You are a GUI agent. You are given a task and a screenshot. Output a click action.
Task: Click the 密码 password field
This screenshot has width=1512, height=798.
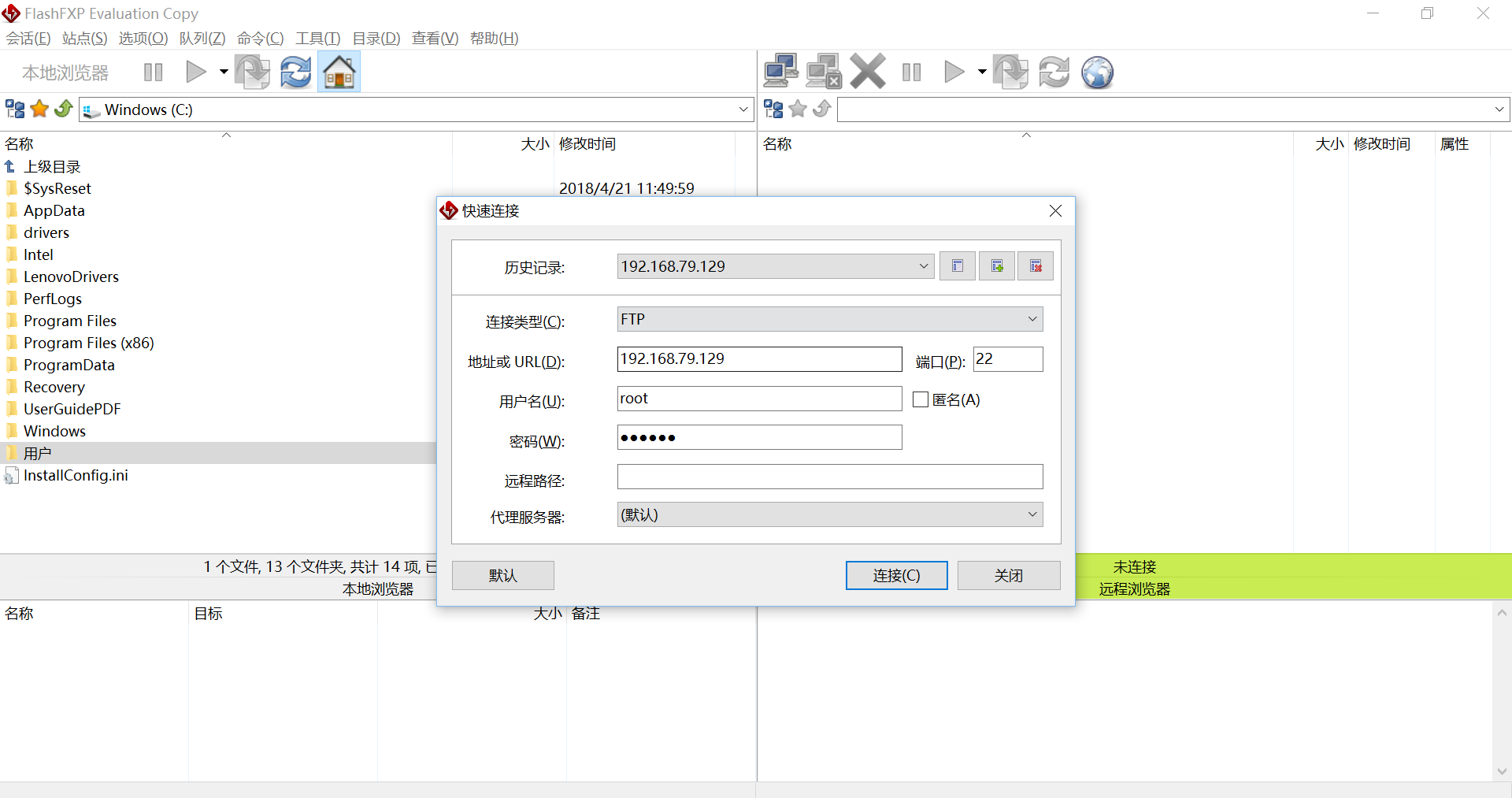point(759,437)
